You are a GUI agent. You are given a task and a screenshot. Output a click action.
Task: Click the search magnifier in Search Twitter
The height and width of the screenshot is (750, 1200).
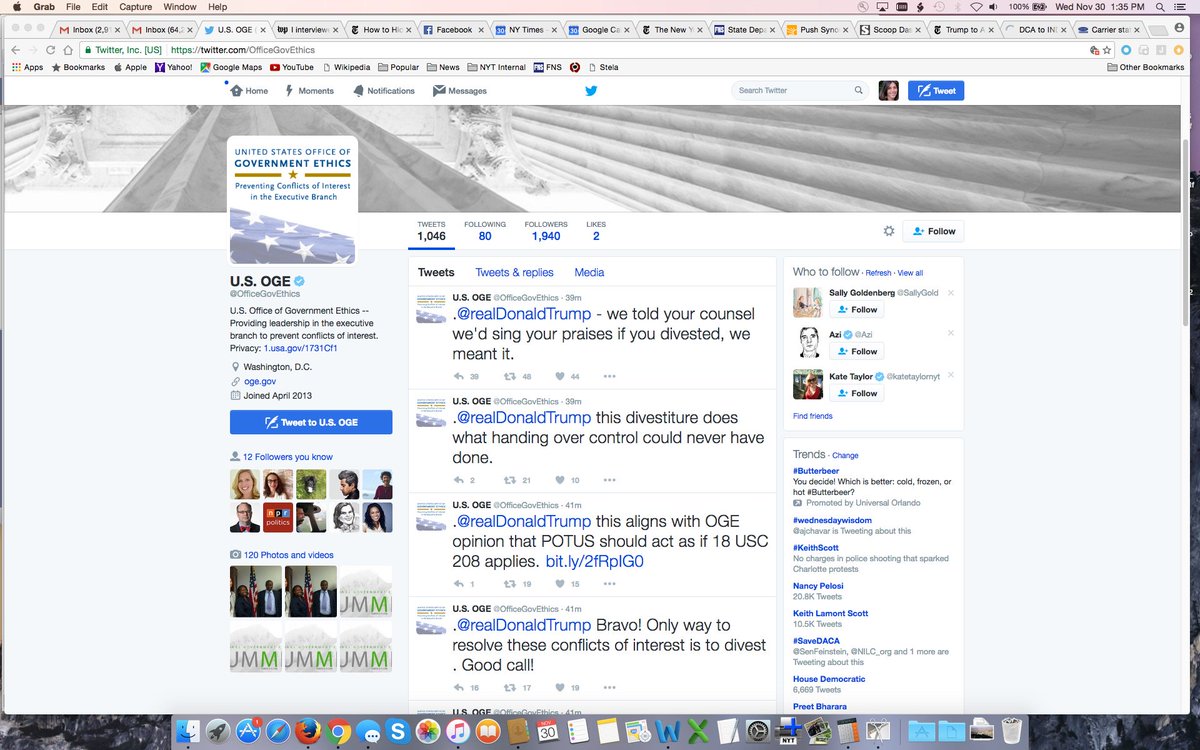coord(858,90)
